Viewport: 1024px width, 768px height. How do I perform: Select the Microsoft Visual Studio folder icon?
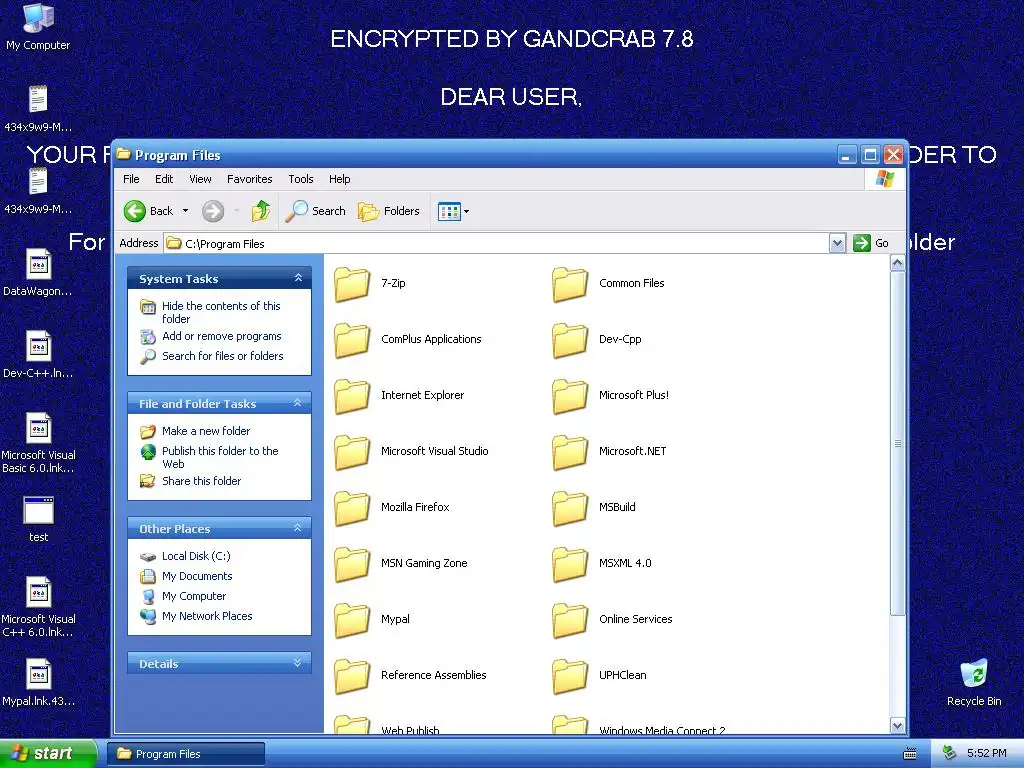coord(352,452)
